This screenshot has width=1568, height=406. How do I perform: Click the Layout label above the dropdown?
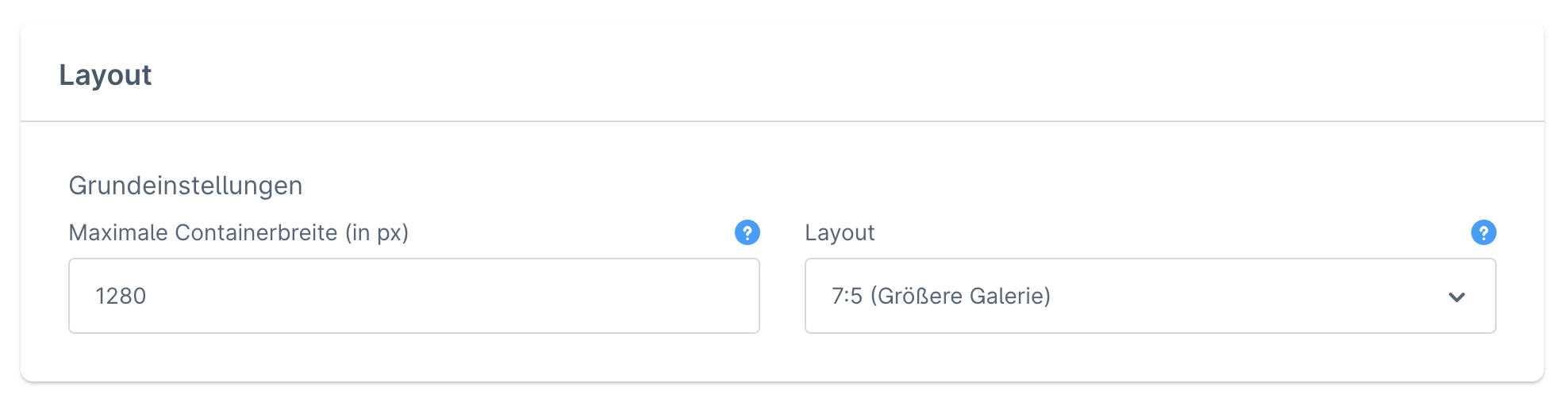(x=840, y=232)
